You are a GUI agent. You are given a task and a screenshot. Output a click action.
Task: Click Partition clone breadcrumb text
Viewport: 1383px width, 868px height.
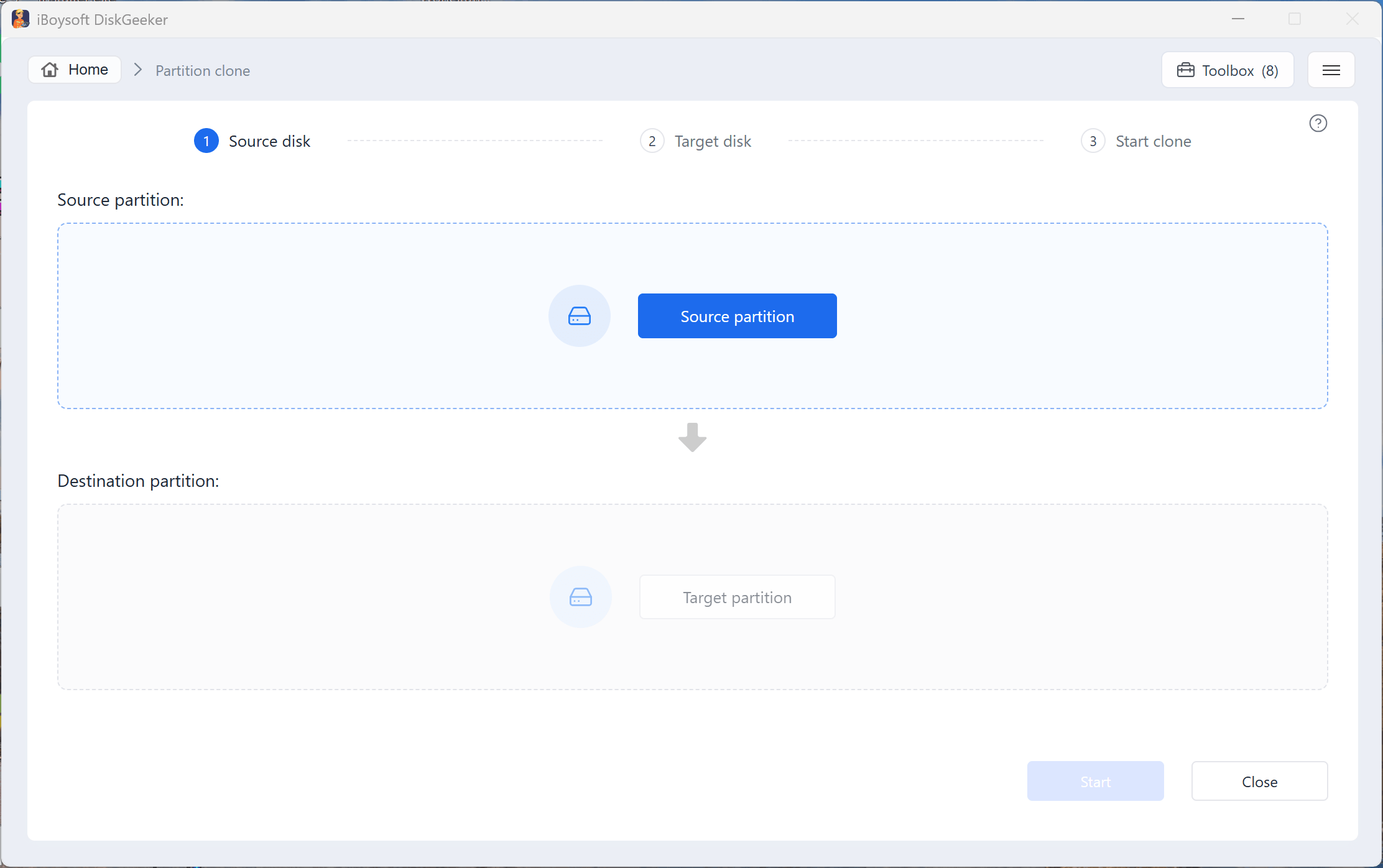pyautogui.click(x=203, y=70)
